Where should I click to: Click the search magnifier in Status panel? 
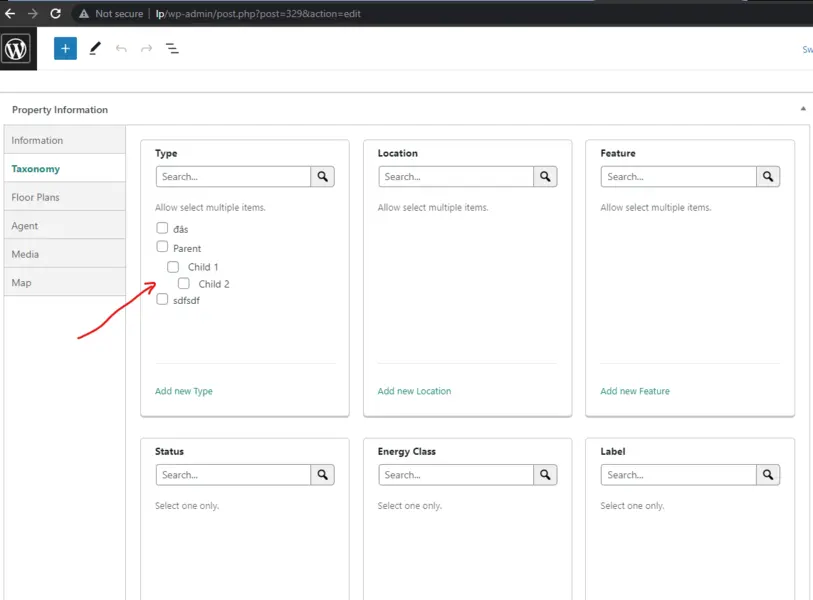coord(322,474)
